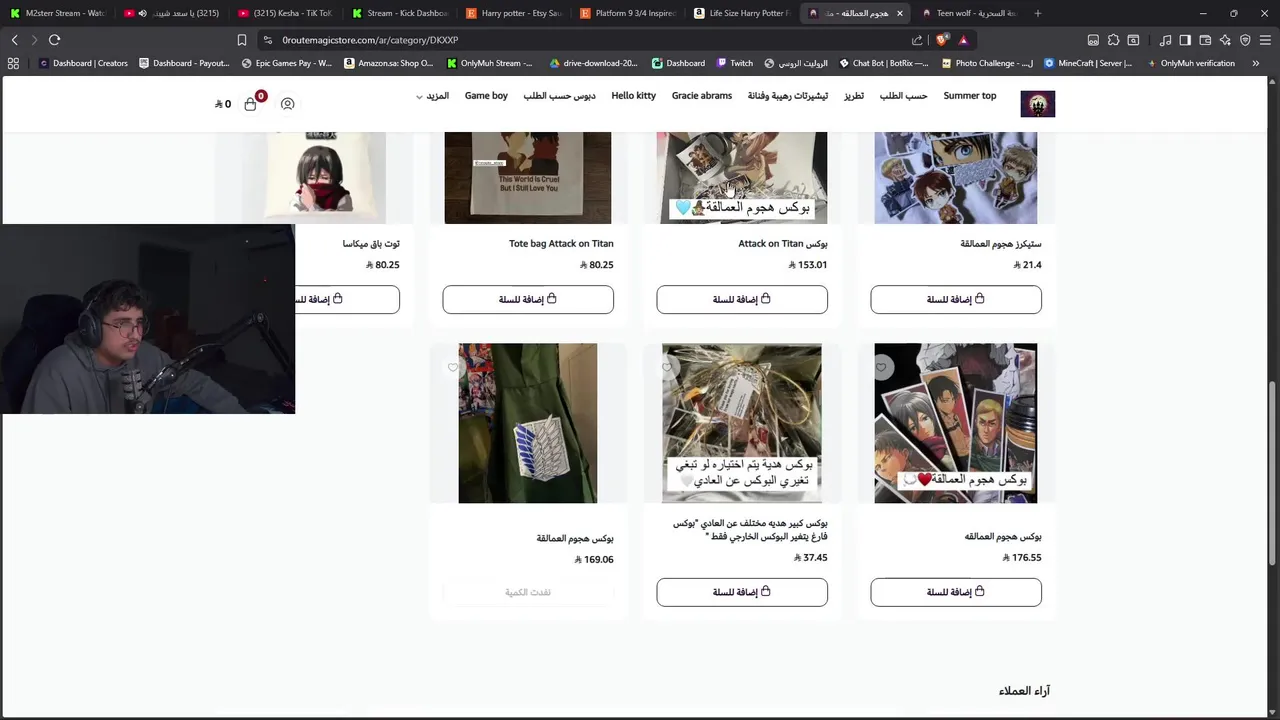Bookmark this page using the bookmark icon
This screenshot has width=1280, height=720.
241,40
